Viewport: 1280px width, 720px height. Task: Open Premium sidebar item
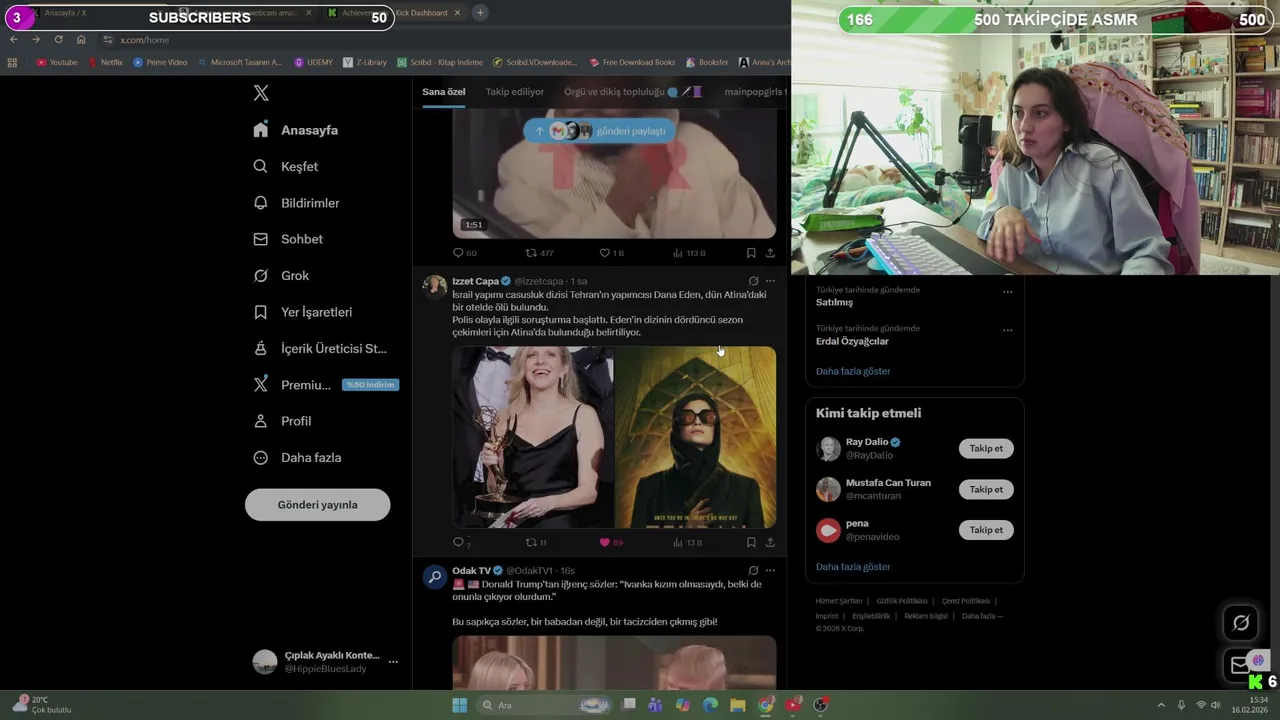325,385
